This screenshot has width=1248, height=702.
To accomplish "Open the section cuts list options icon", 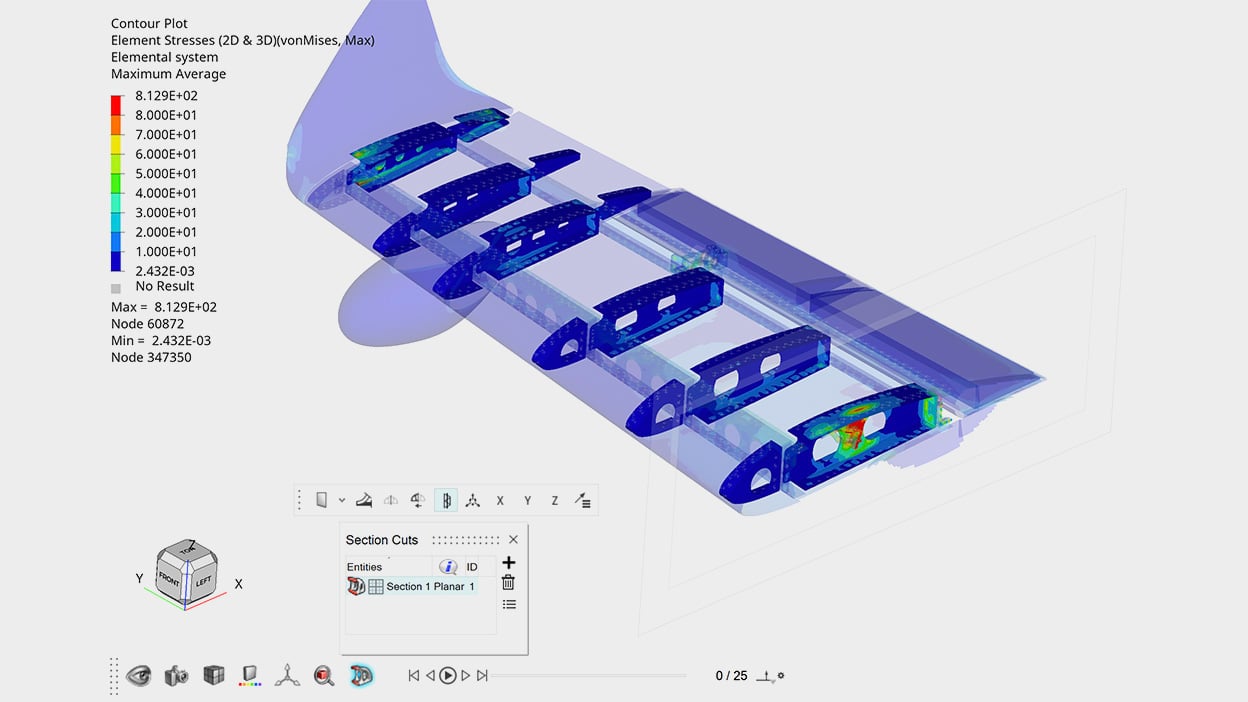I will (x=509, y=605).
